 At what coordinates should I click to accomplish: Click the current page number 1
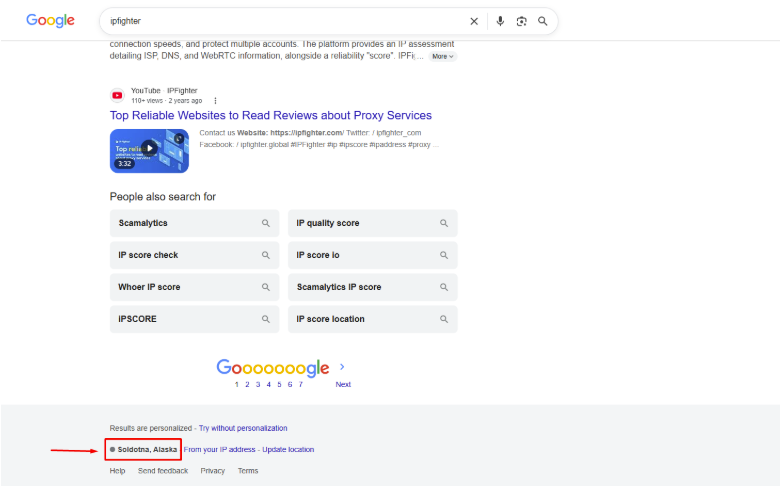237,384
